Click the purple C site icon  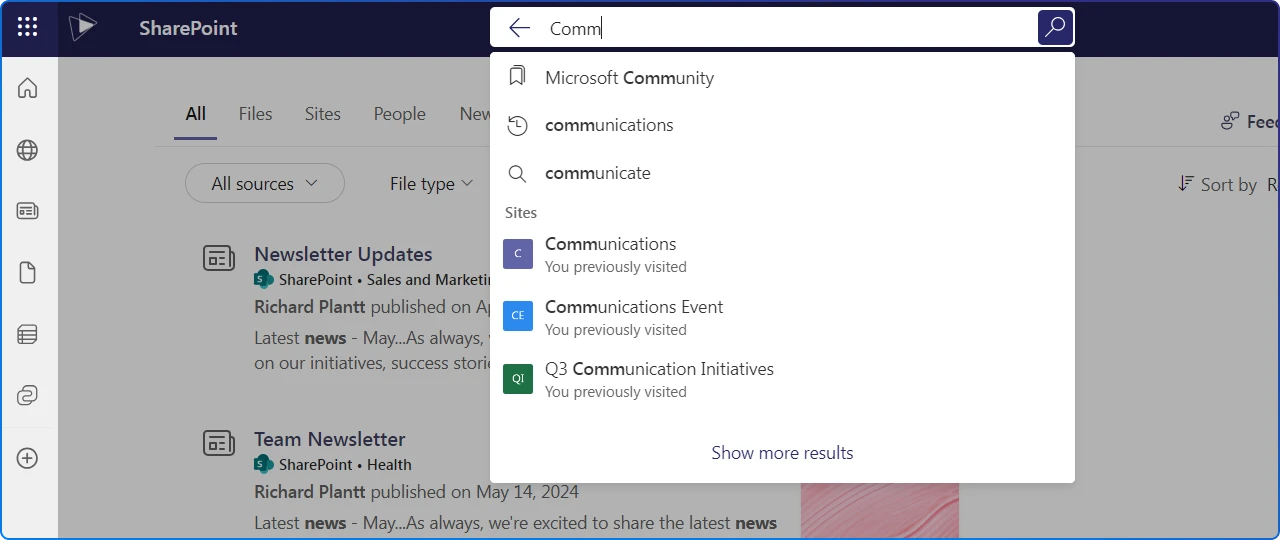518,254
